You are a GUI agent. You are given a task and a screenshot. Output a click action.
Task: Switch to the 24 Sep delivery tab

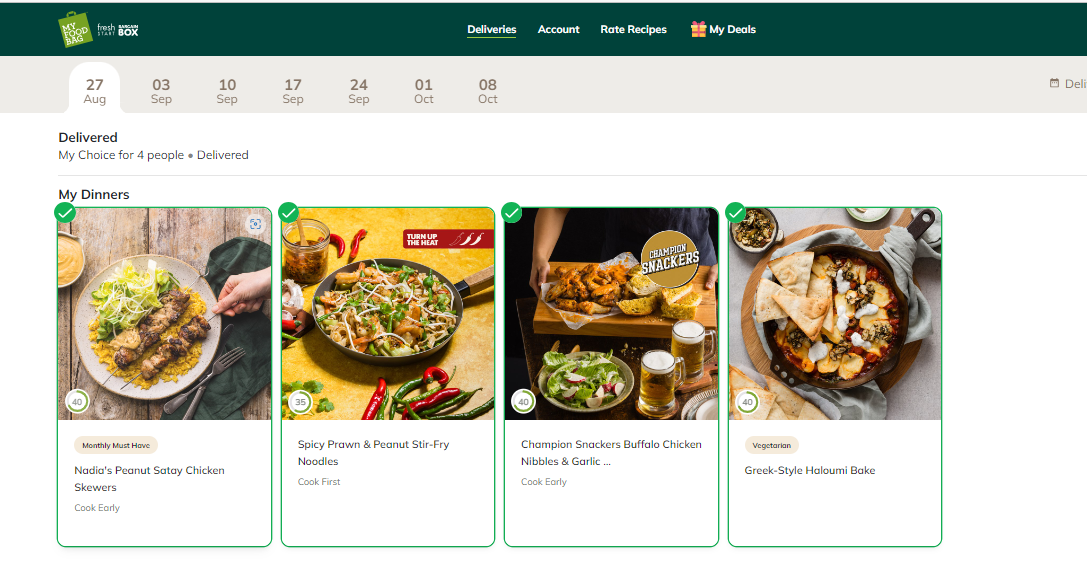359,90
